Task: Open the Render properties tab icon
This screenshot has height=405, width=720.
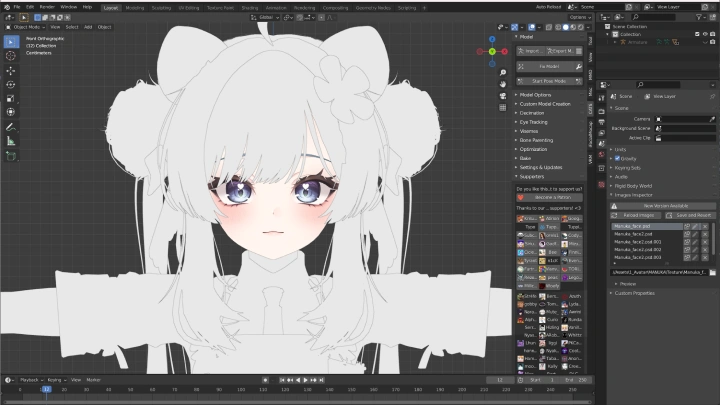Action: (x=602, y=111)
